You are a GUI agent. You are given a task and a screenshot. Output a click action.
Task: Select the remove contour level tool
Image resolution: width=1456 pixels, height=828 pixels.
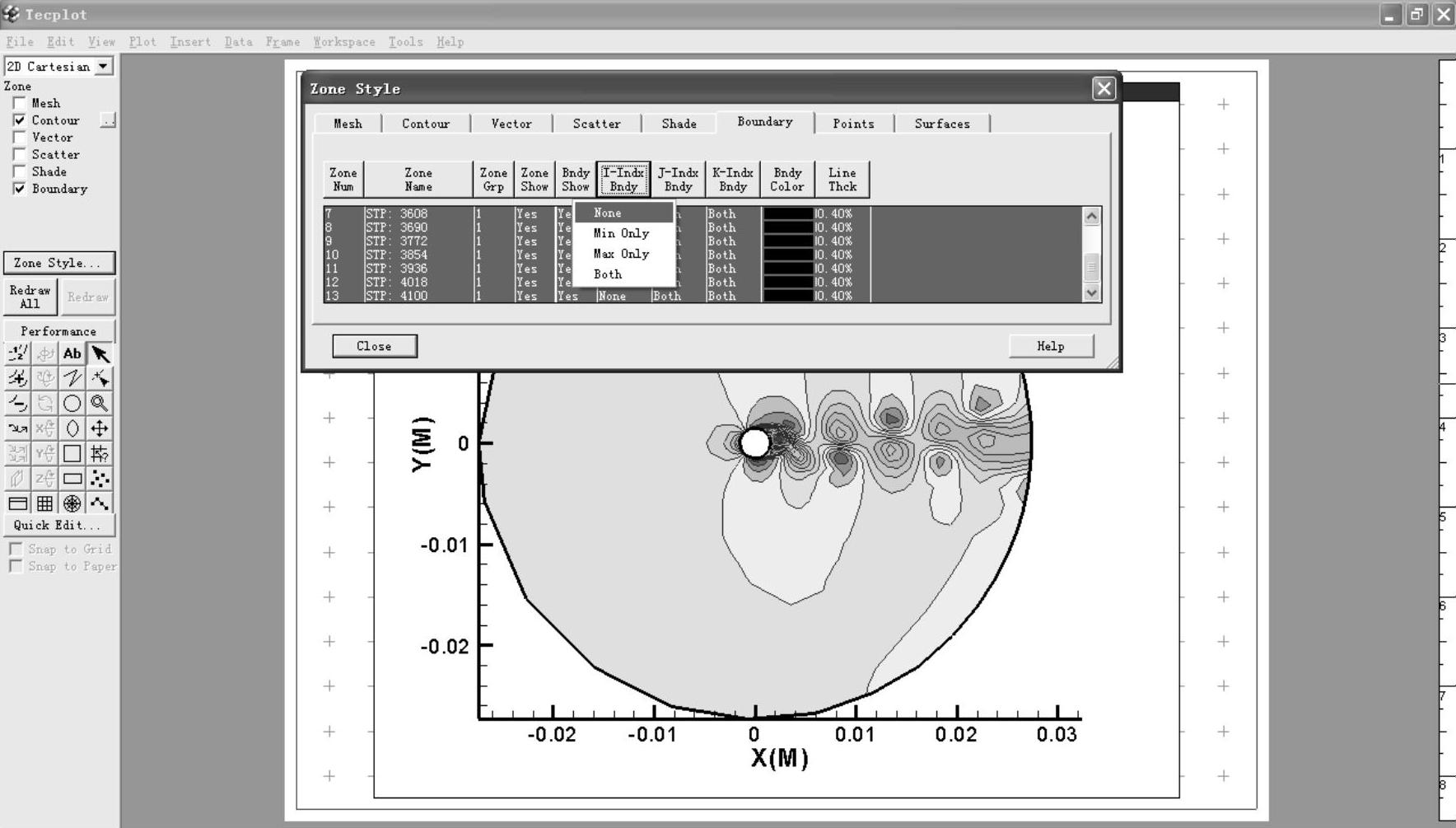17,403
